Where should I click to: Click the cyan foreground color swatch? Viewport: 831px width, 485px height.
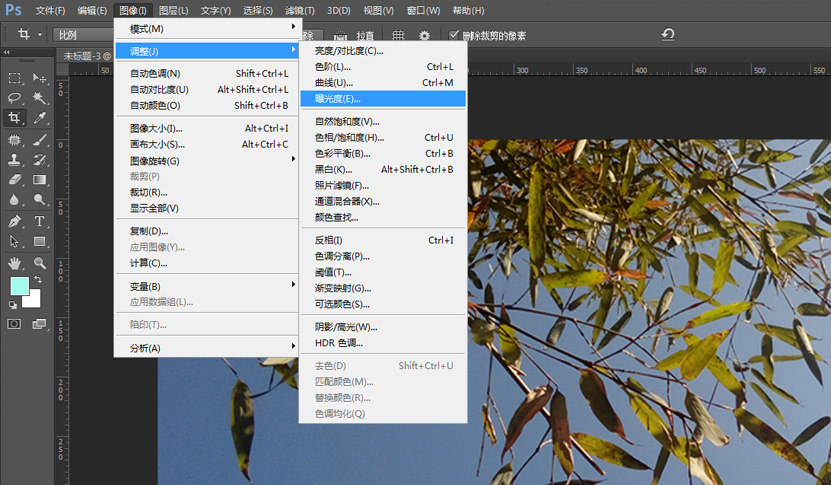(x=19, y=286)
